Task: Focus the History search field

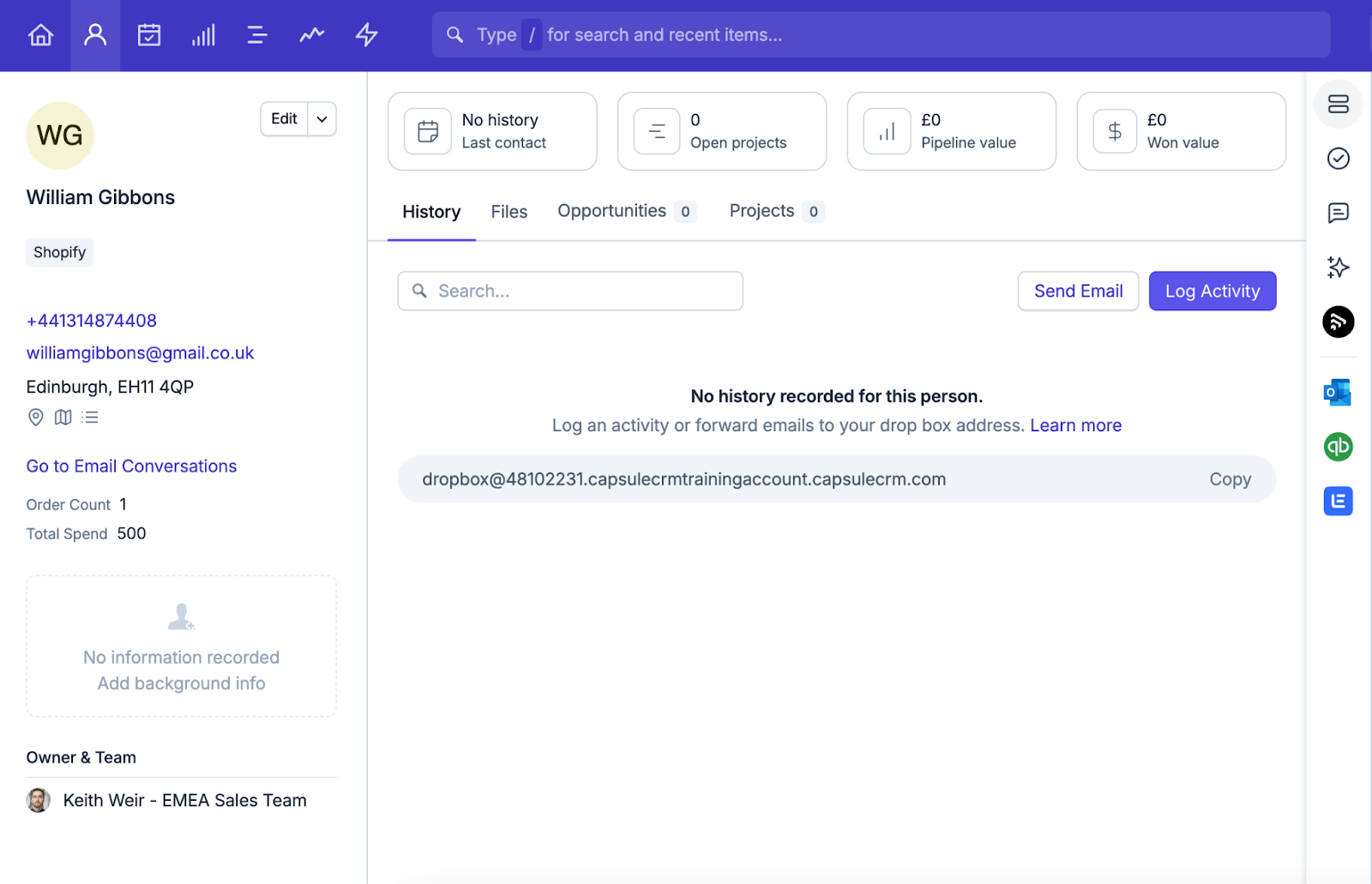Action: [570, 292]
